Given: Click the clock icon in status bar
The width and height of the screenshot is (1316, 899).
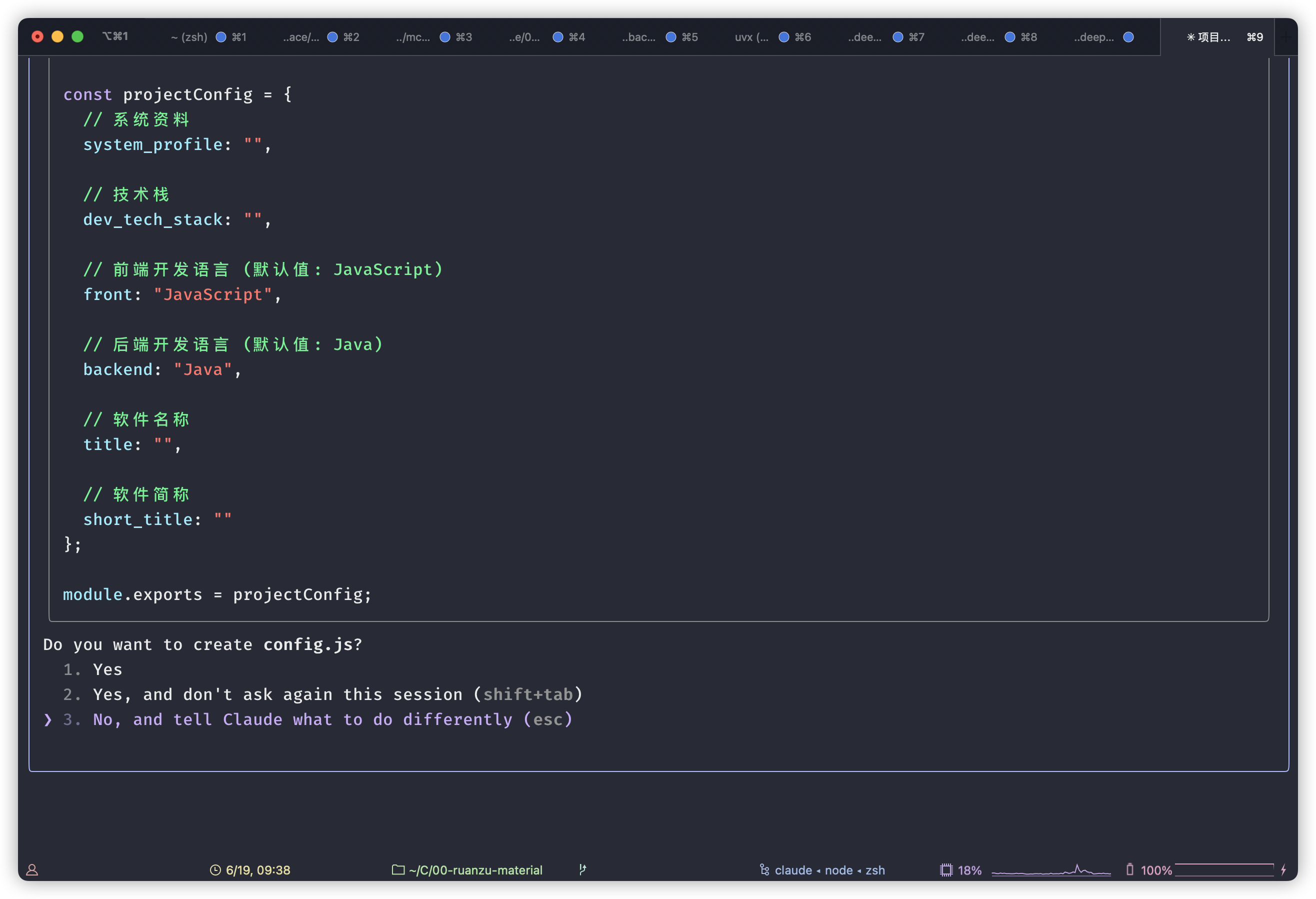Looking at the screenshot, I should [215, 870].
